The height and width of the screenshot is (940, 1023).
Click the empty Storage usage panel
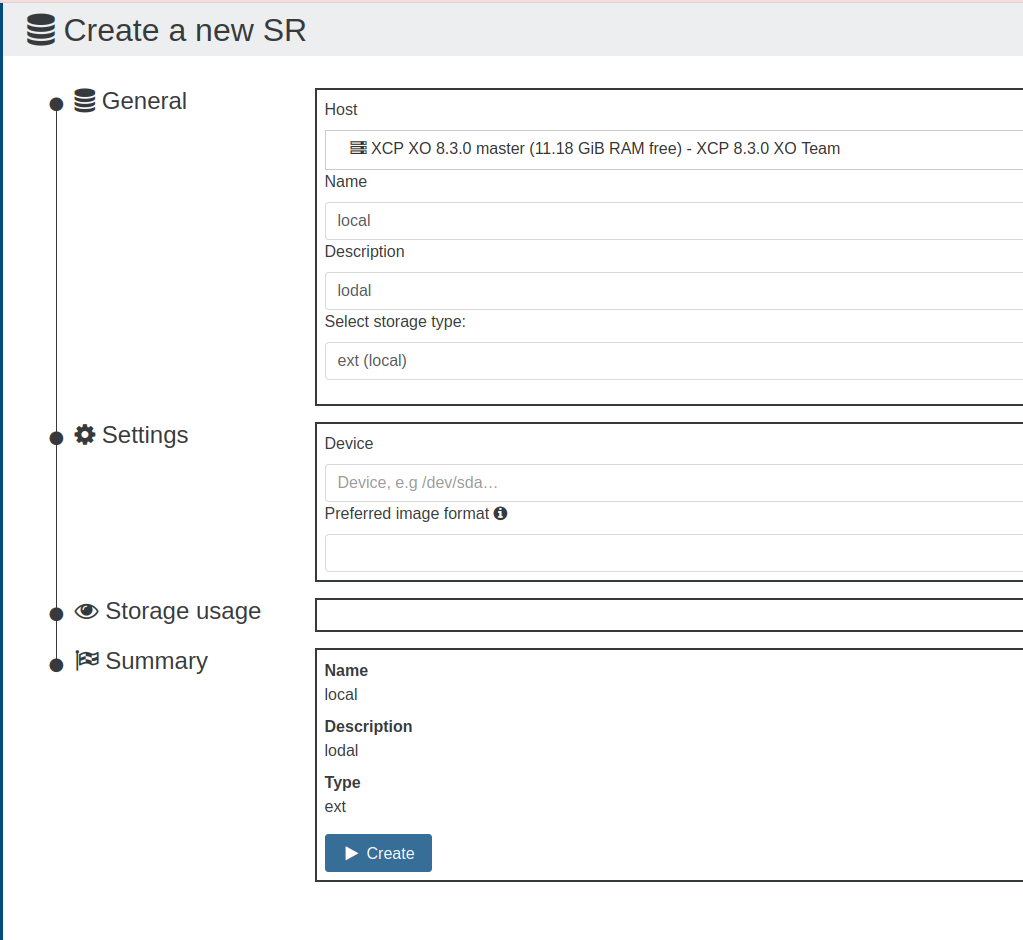tap(670, 615)
